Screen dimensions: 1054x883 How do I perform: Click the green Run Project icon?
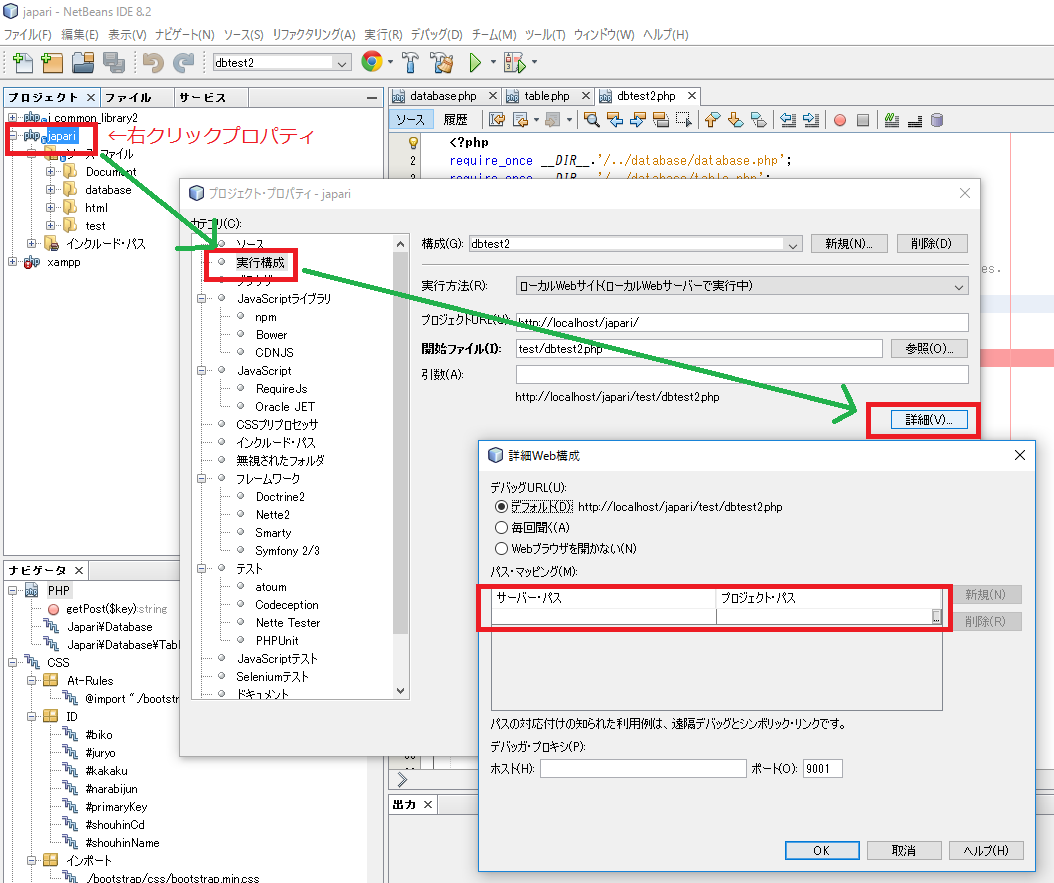pyautogui.click(x=475, y=62)
